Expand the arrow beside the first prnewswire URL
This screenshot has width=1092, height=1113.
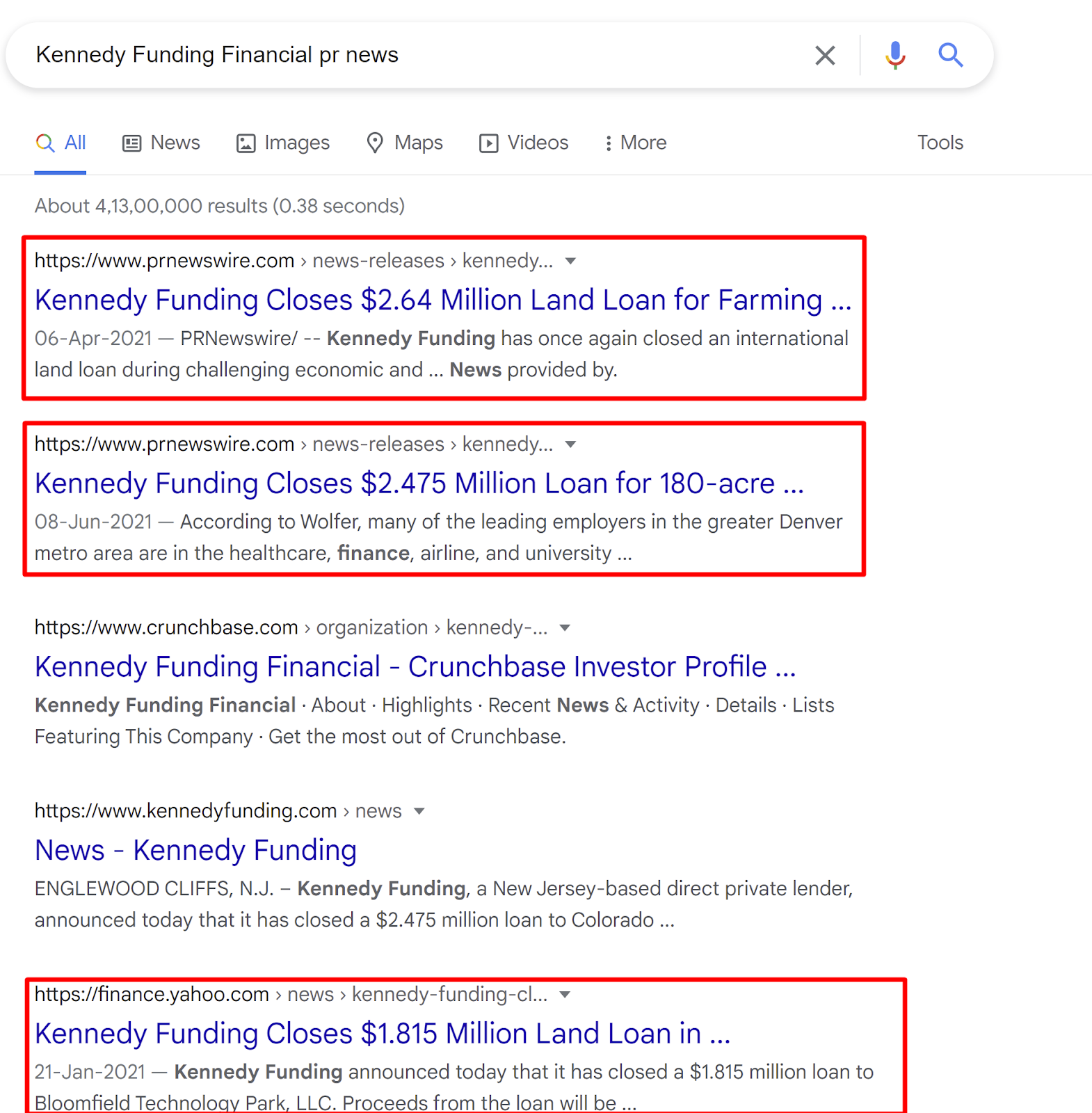click(570, 262)
